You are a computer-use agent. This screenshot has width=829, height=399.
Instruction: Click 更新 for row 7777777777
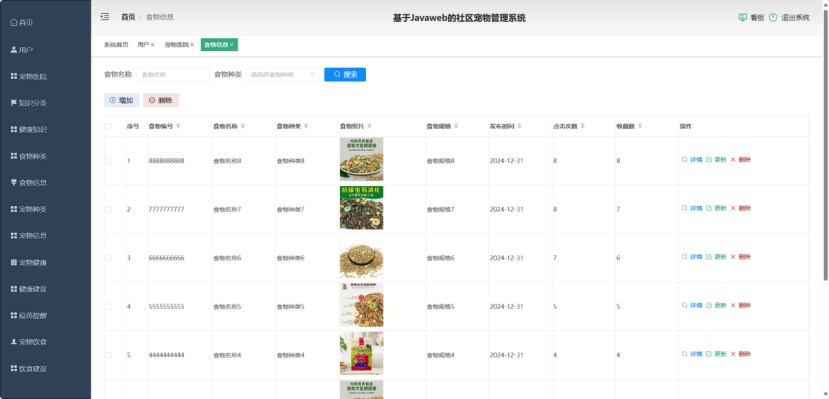point(716,208)
